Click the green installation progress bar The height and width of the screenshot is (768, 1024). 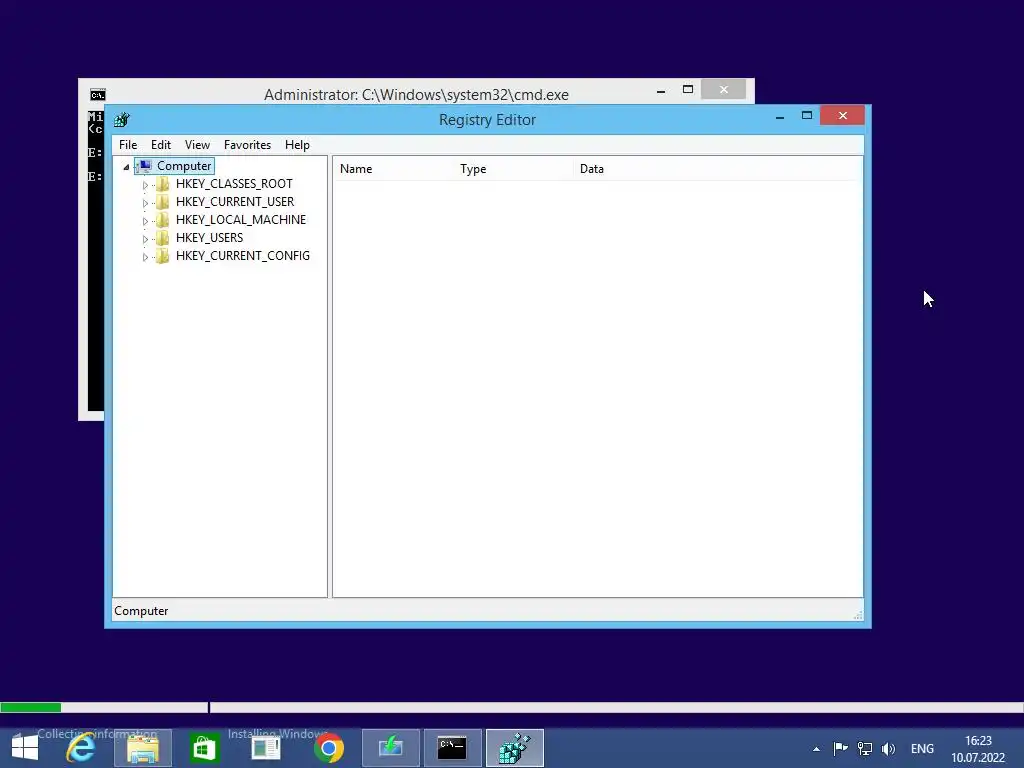click(x=31, y=707)
